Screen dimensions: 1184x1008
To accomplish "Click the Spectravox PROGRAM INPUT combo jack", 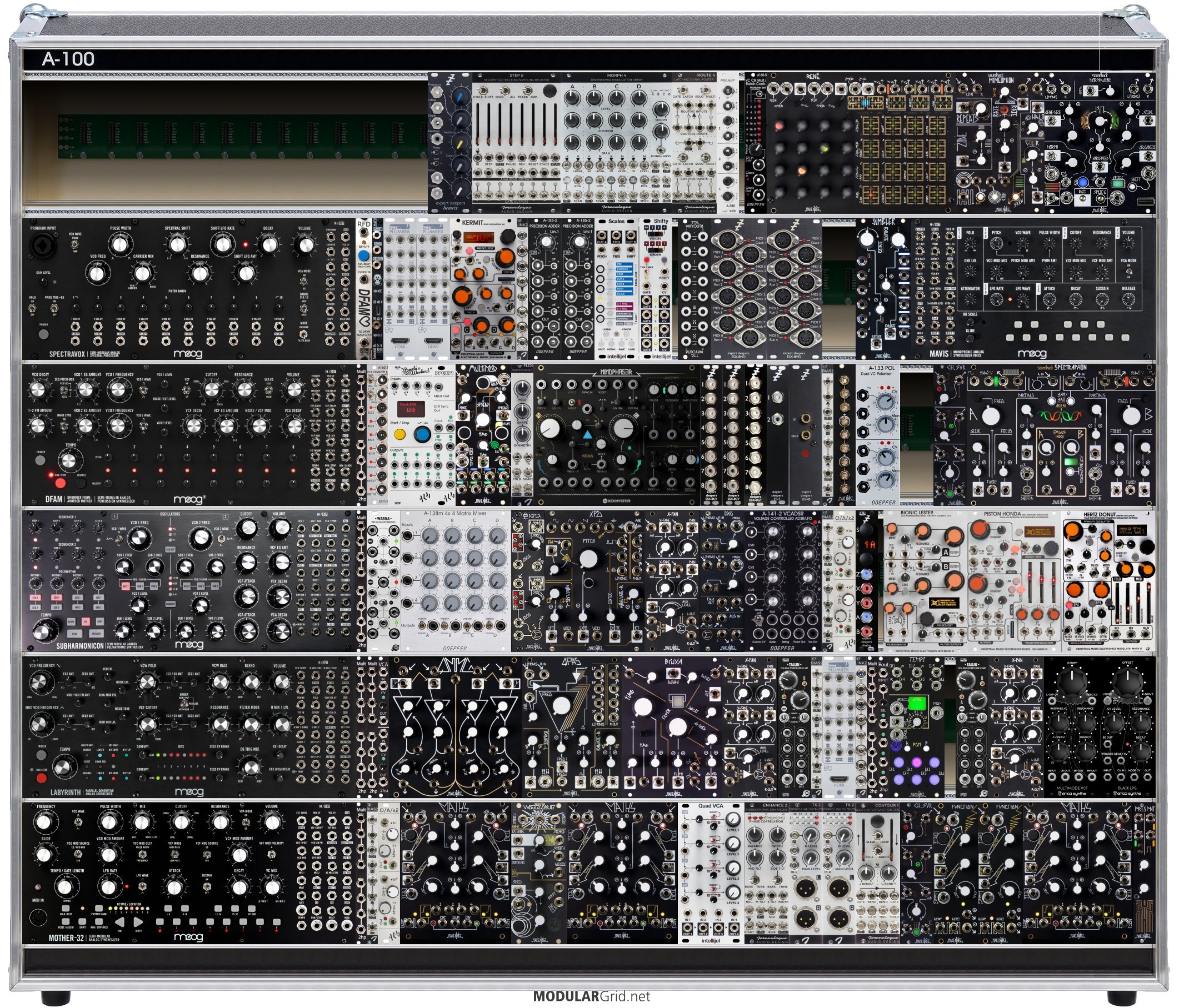I will click(x=43, y=246).
